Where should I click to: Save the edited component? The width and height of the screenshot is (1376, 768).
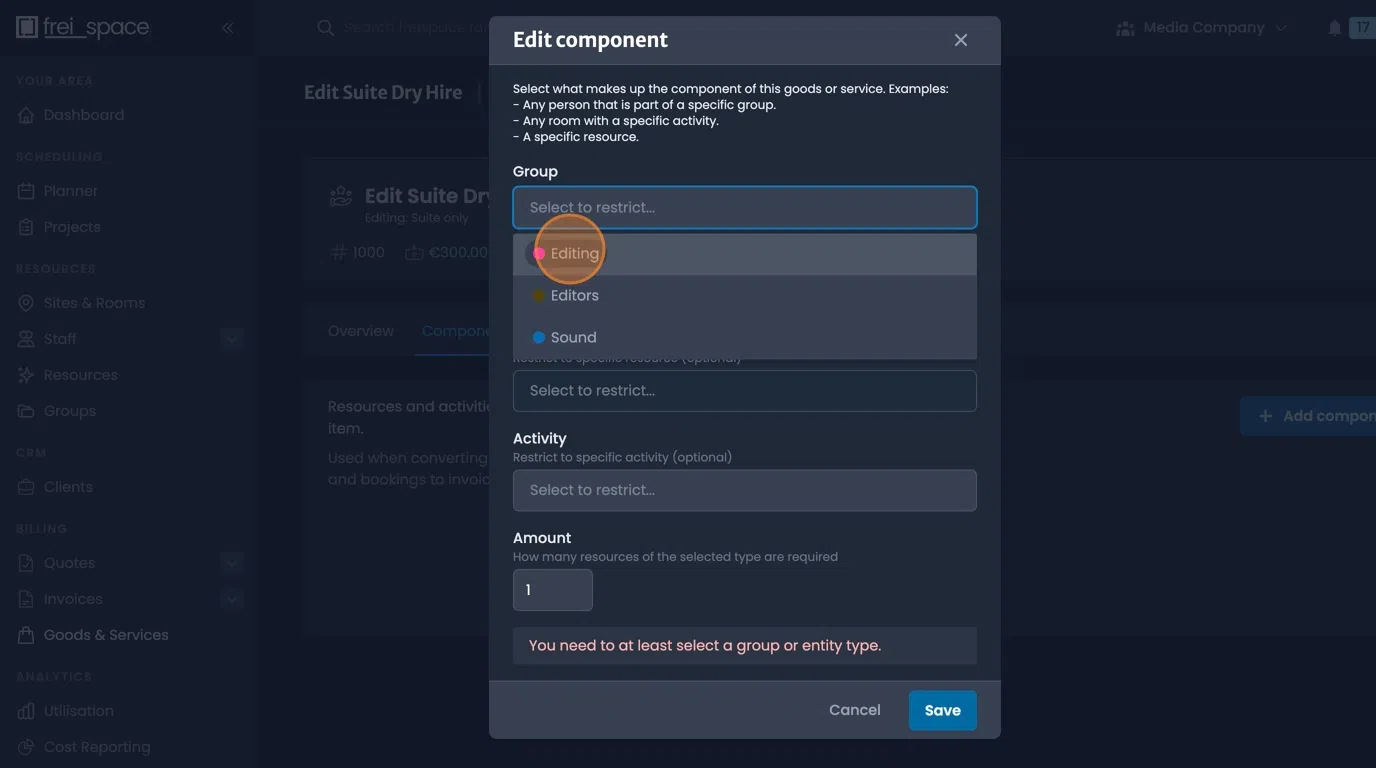point(942,709)
